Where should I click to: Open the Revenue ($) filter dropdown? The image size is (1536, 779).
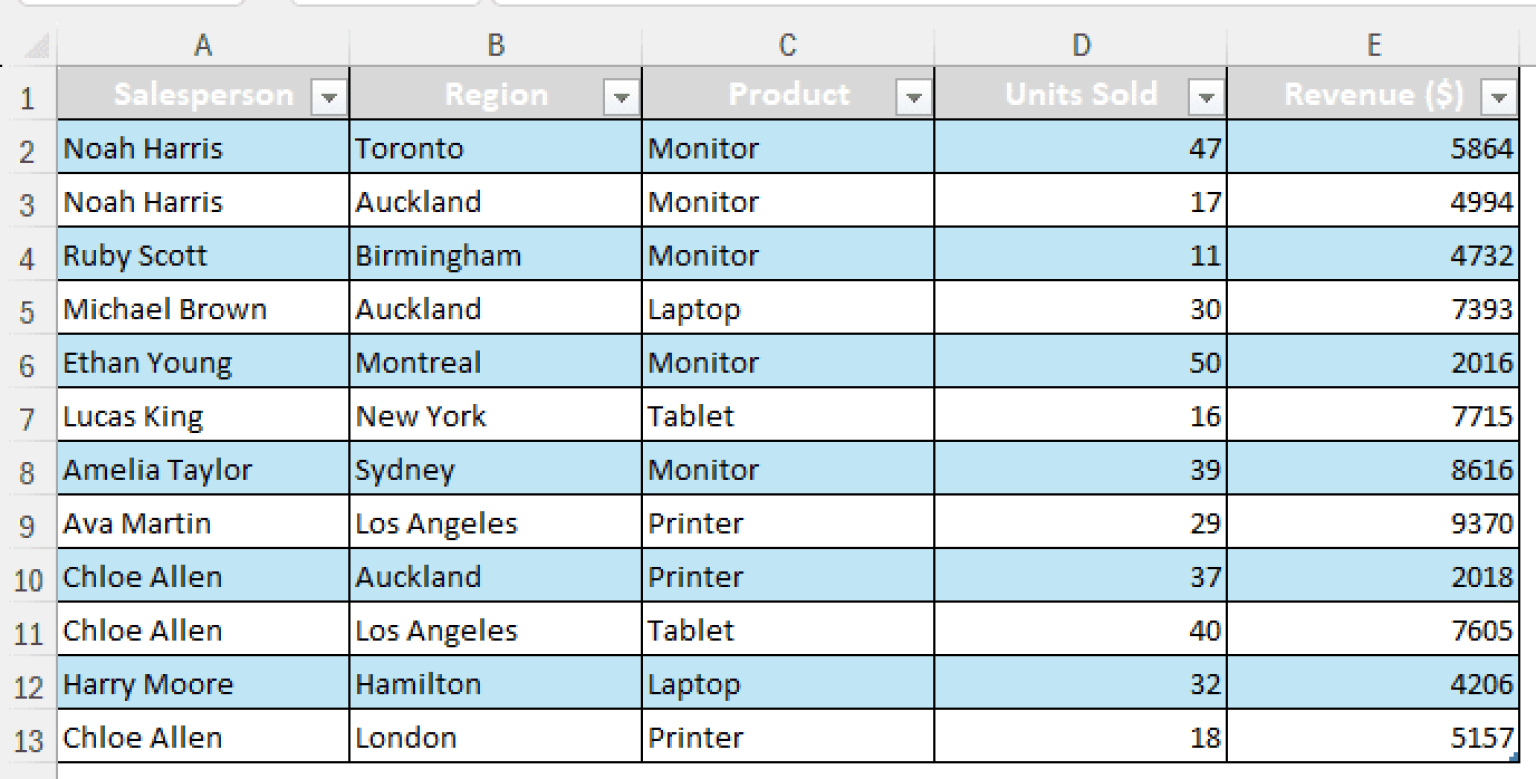[1499, 95]
